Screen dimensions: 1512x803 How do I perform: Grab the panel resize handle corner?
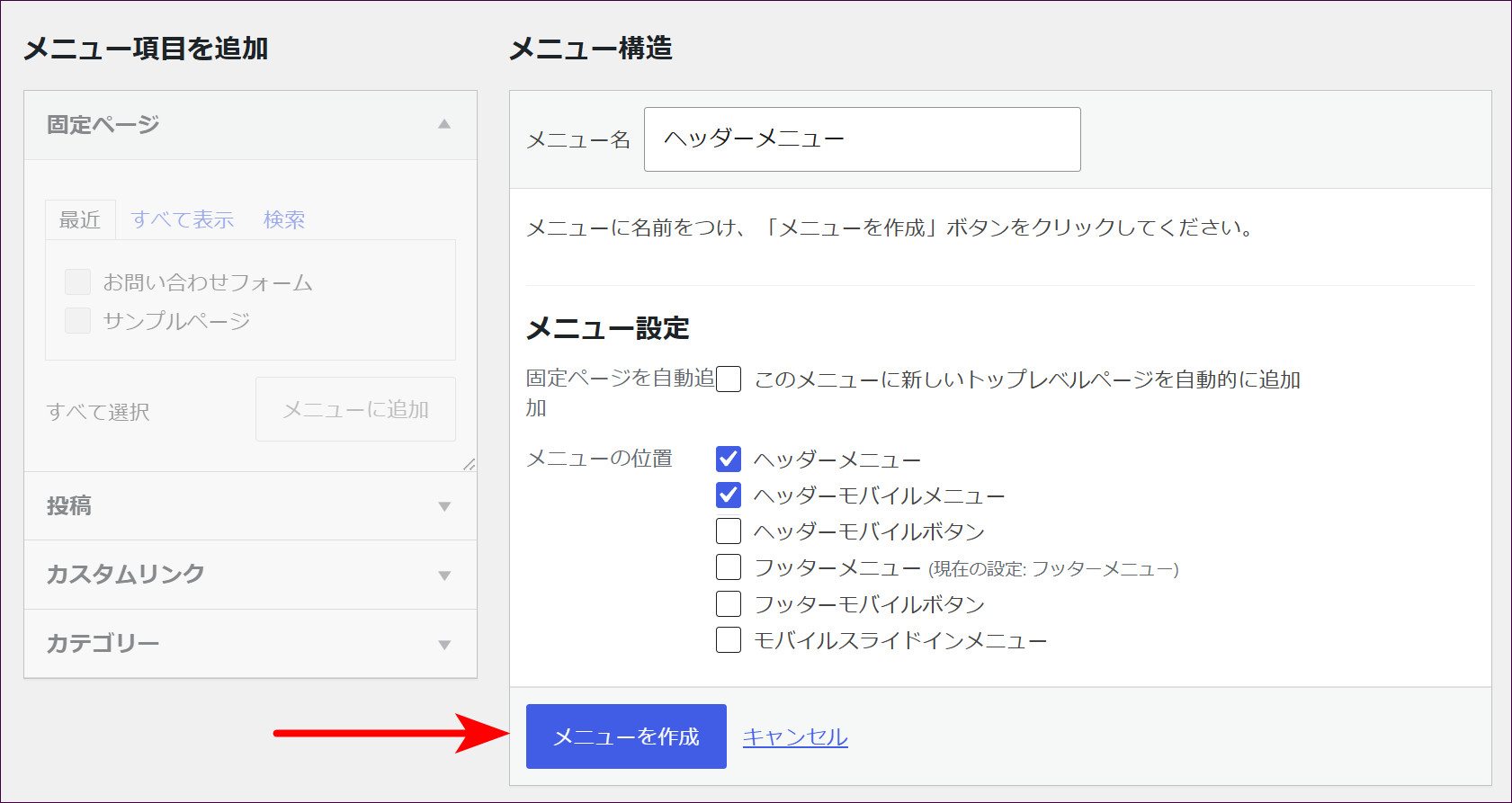(x=470, y=464)
